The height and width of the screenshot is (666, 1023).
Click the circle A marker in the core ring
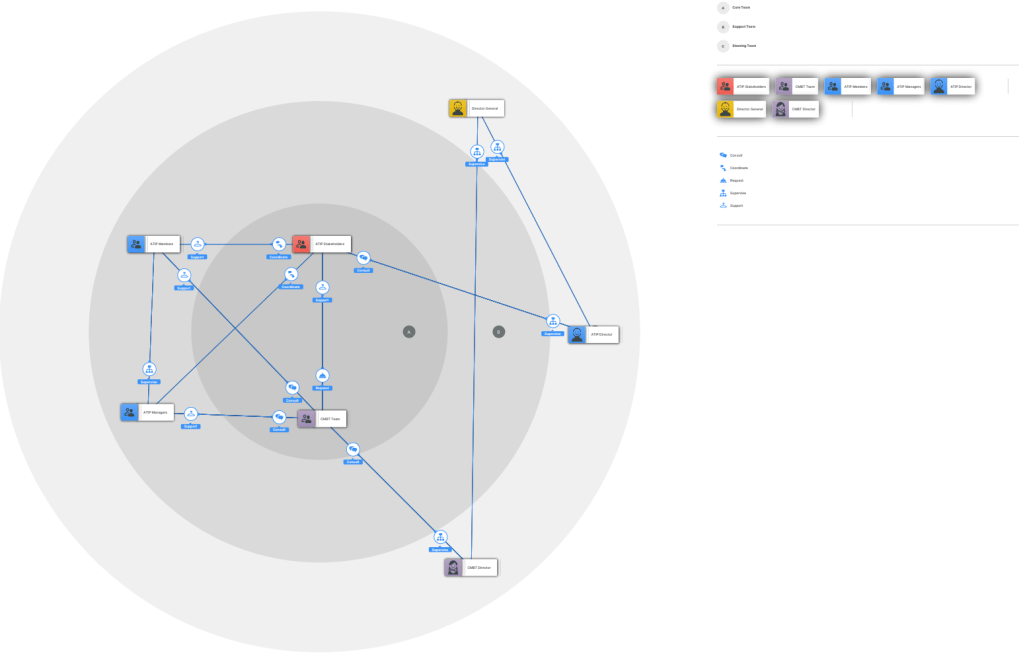(x=408, y=332)
